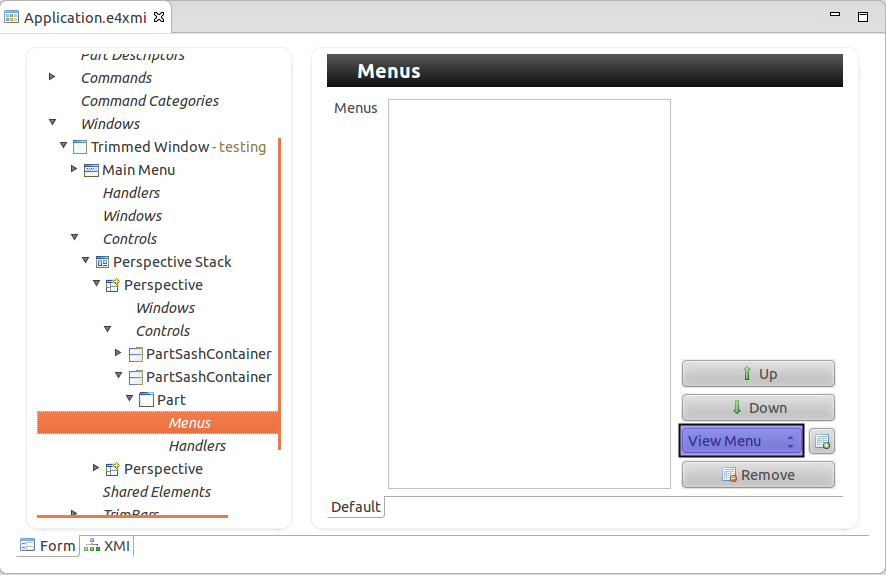This screenshot has height=575, width=886.
Task: Minimize the editor area
Action: pyautogui.click(x=836, y=17)
